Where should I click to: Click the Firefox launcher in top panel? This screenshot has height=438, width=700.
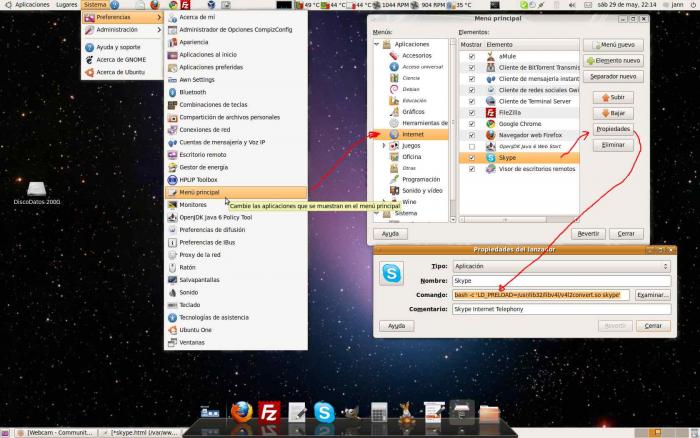coord(155,5)
